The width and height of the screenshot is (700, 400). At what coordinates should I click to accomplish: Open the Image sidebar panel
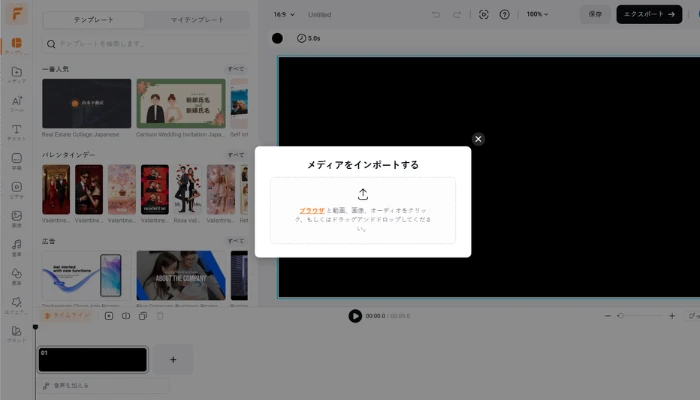pos(17,219)
